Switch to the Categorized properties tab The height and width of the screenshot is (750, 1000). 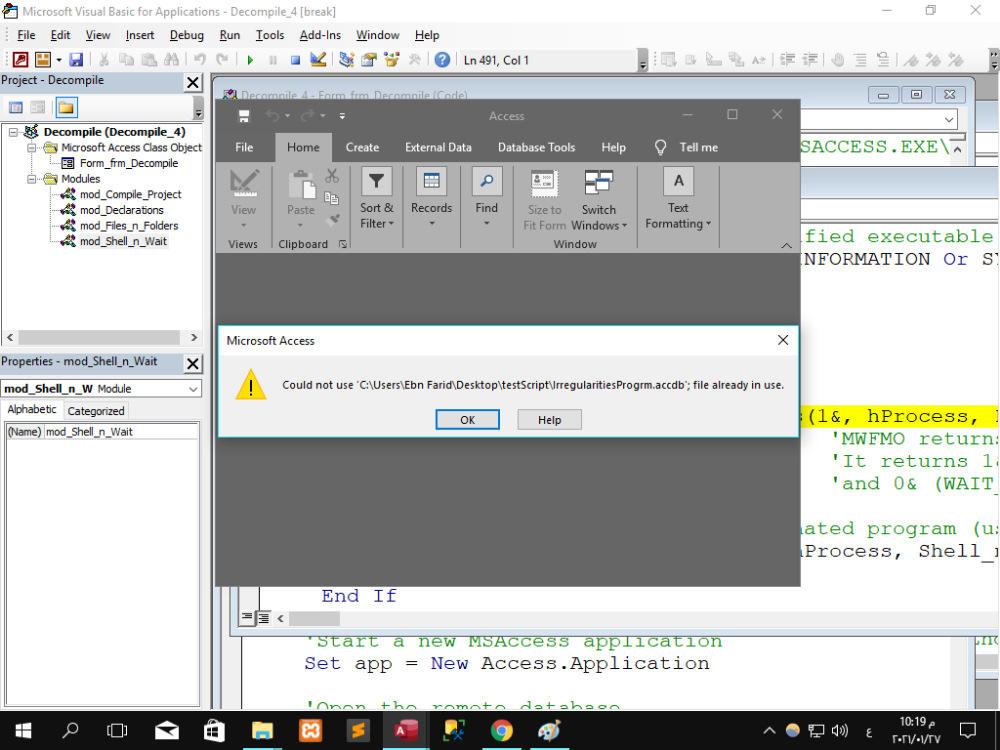(96, 411)
